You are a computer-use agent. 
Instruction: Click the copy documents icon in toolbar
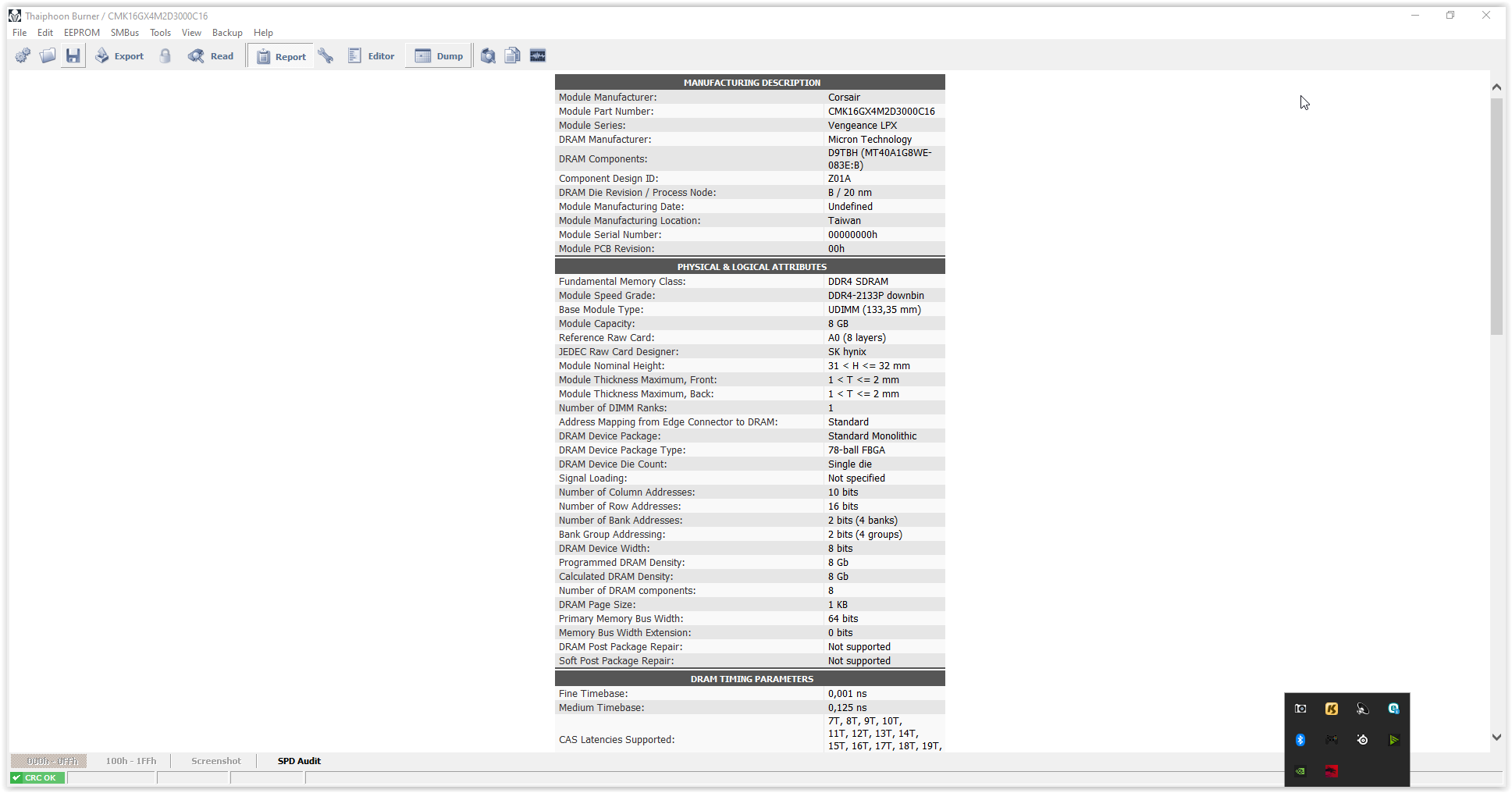513,55
